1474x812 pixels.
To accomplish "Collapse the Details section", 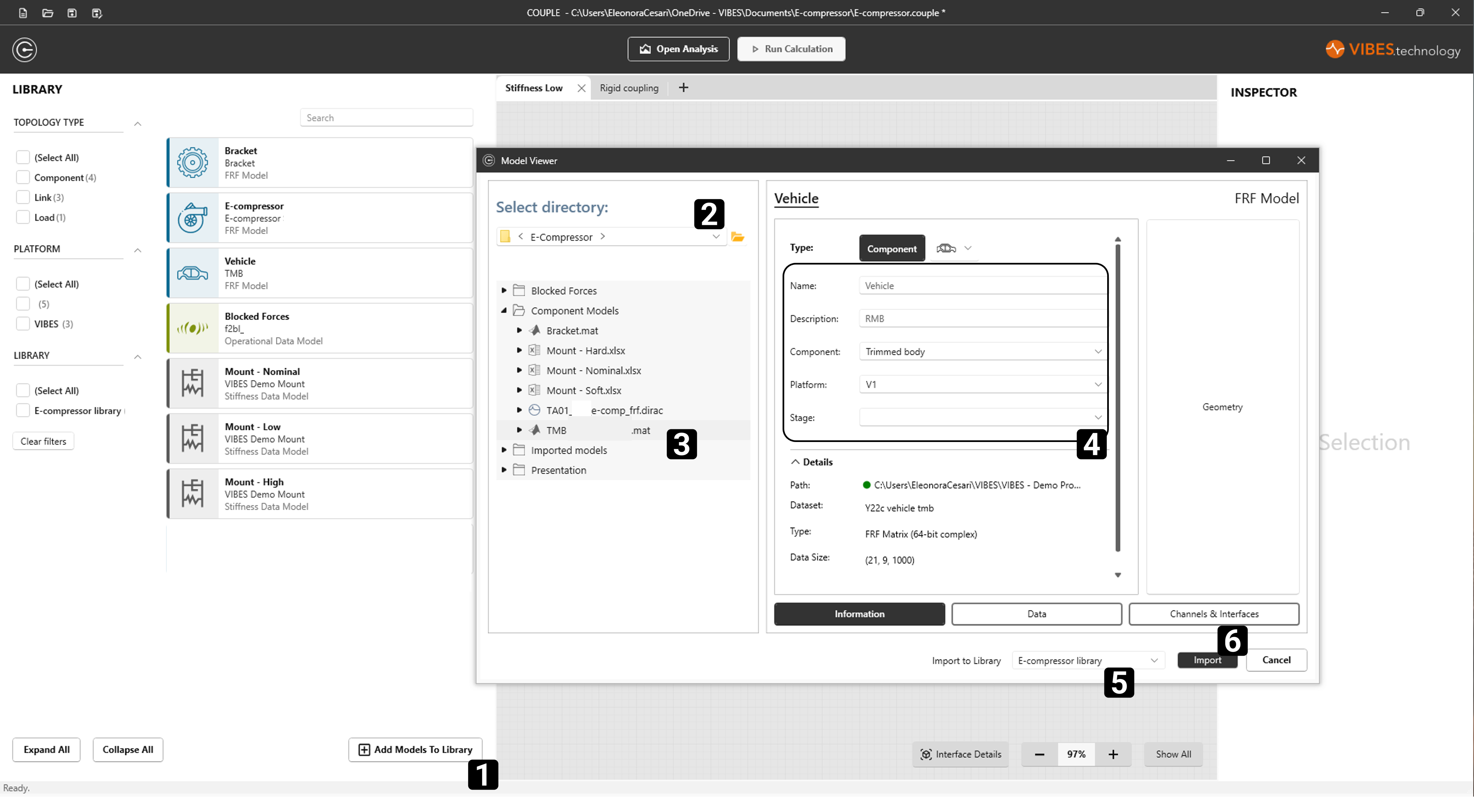I will pos(795,462).
